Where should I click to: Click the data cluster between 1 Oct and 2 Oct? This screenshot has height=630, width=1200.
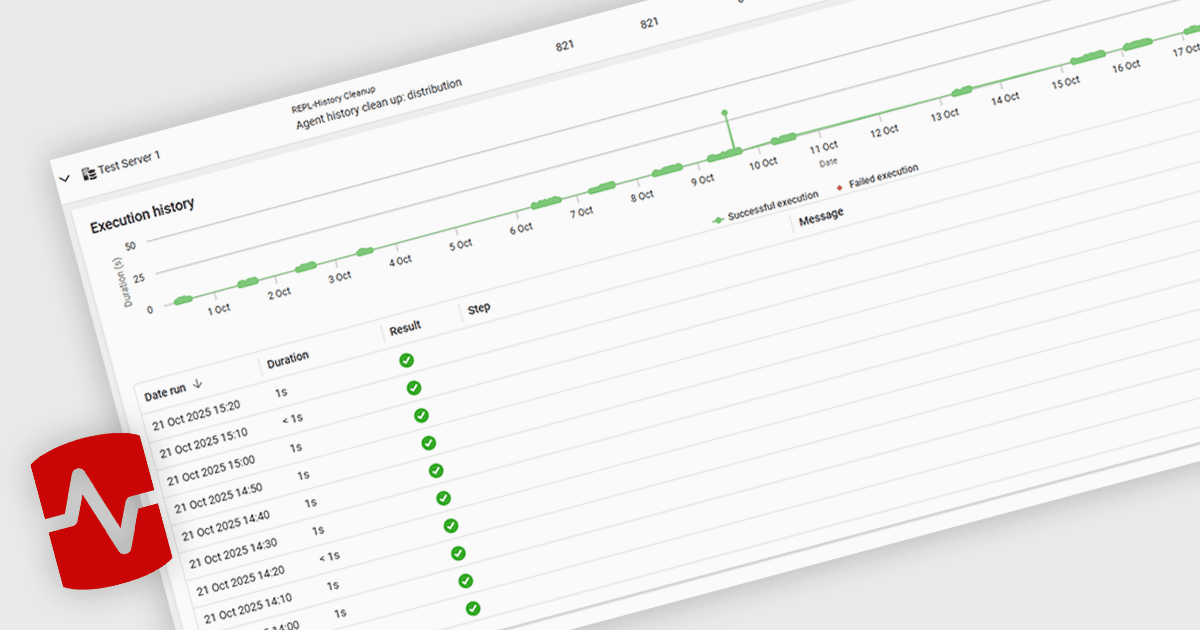click(x=246, y=283)
